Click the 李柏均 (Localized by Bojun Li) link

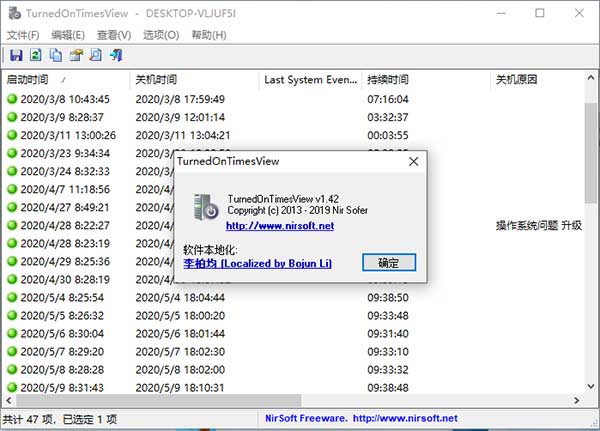click(257, 263)
